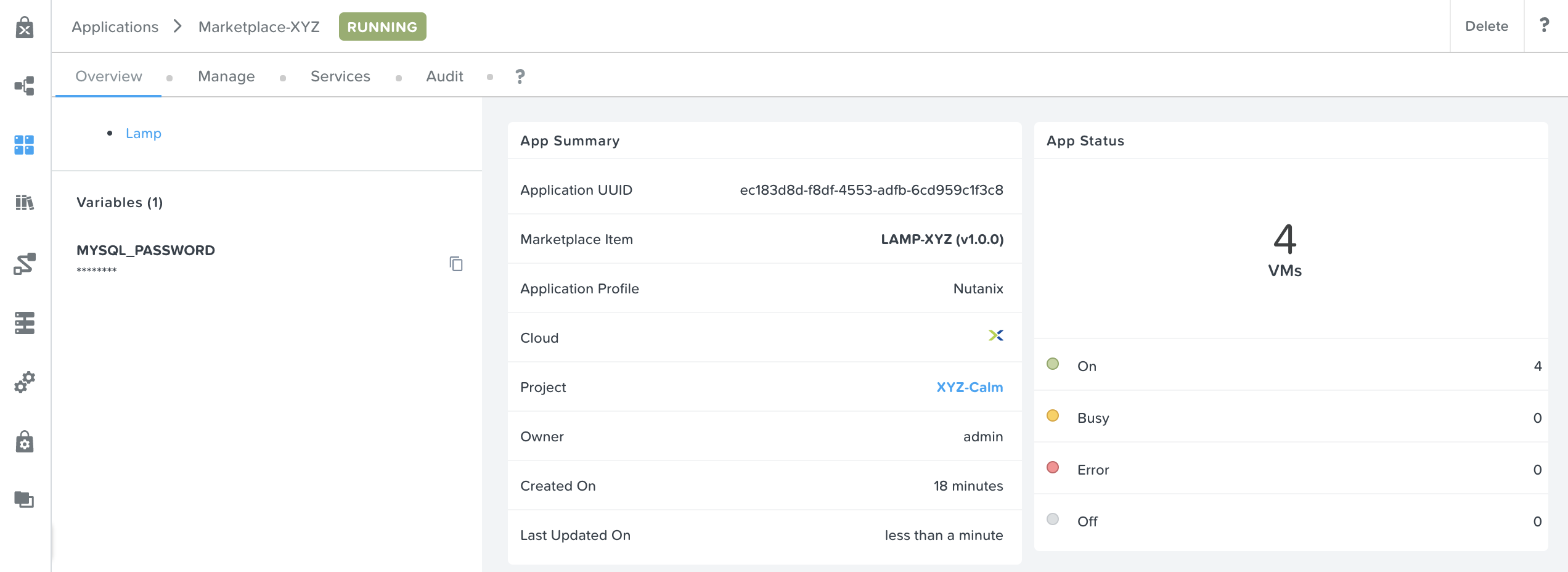The height and width of the screenshot is (572, 1568).
Task: Switch to the Services tab
Action: click(x=340, y=76)
